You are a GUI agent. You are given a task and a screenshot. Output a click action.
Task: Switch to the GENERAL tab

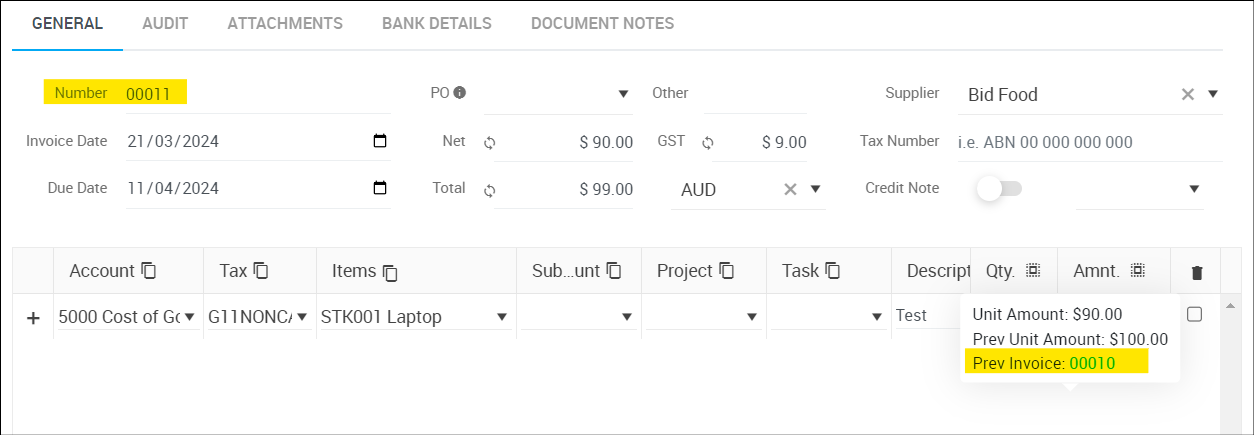coord(67,23)
